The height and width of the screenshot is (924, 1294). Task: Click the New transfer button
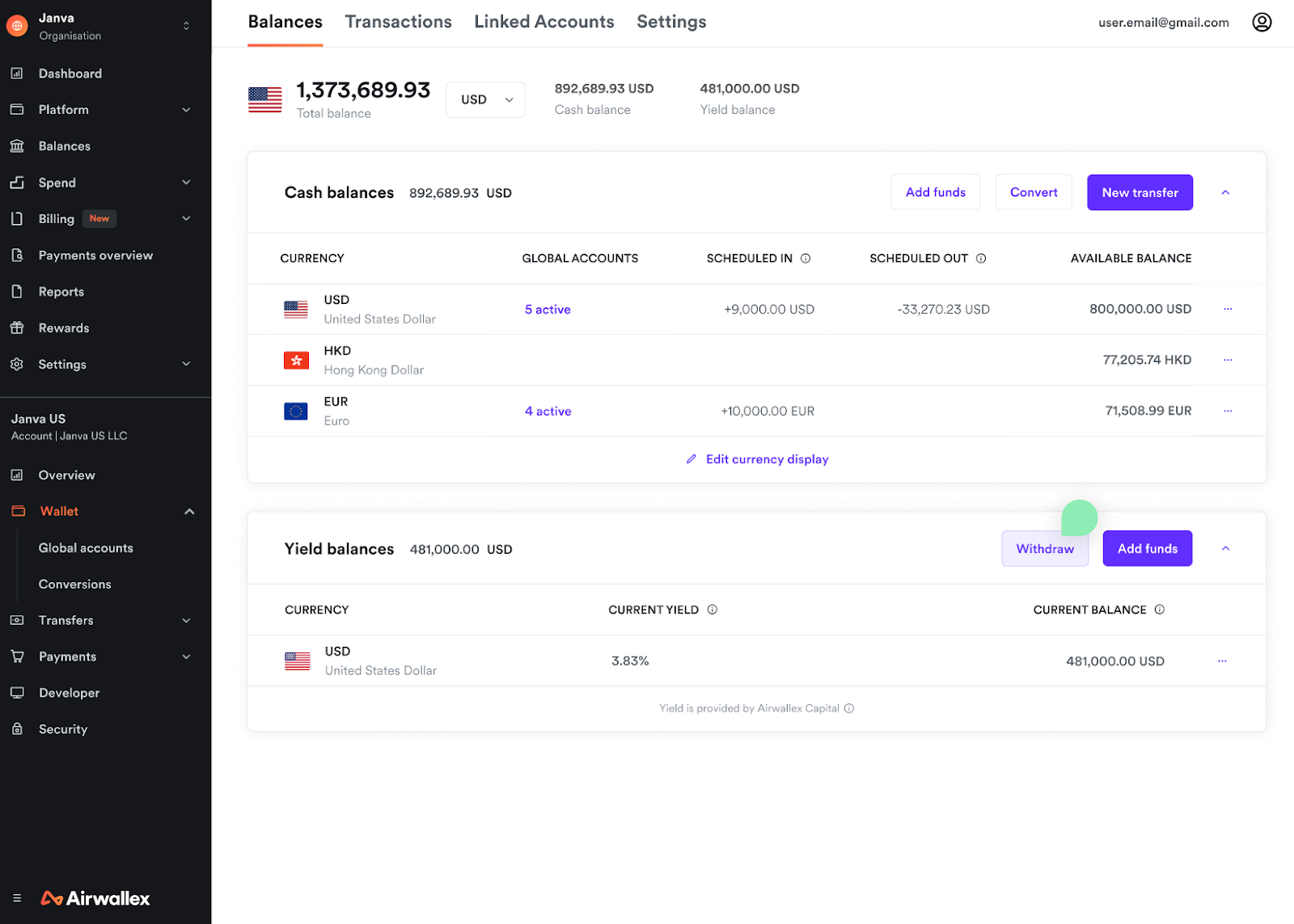pyautogui.click(x=1140, y=192)
